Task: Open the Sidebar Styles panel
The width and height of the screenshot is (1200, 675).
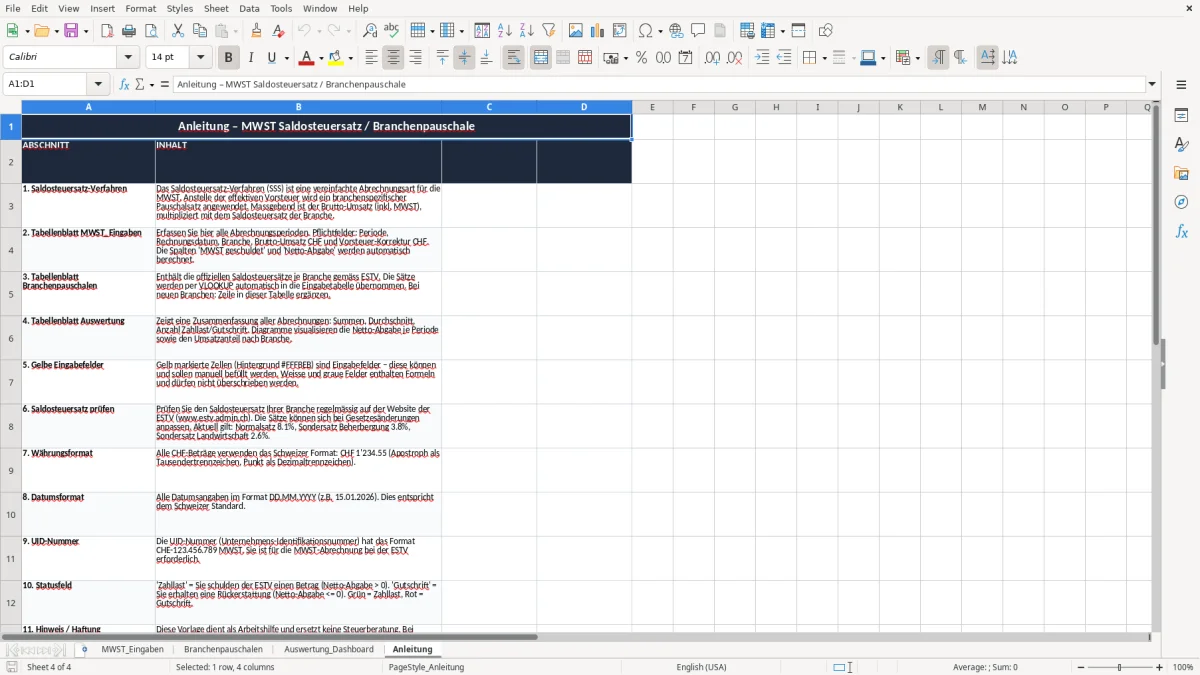Action: point(1181,145)
